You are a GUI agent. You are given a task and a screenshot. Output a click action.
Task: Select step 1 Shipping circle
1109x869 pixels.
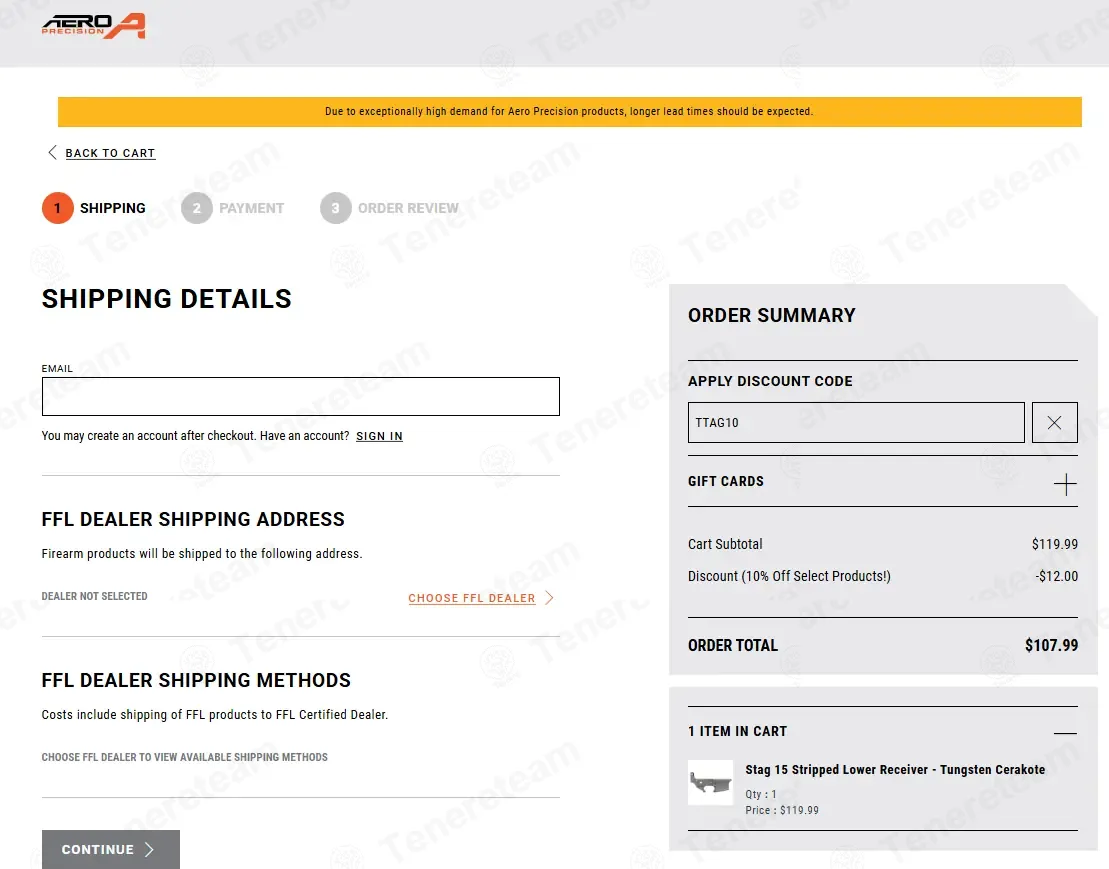[x=57, y=208]
